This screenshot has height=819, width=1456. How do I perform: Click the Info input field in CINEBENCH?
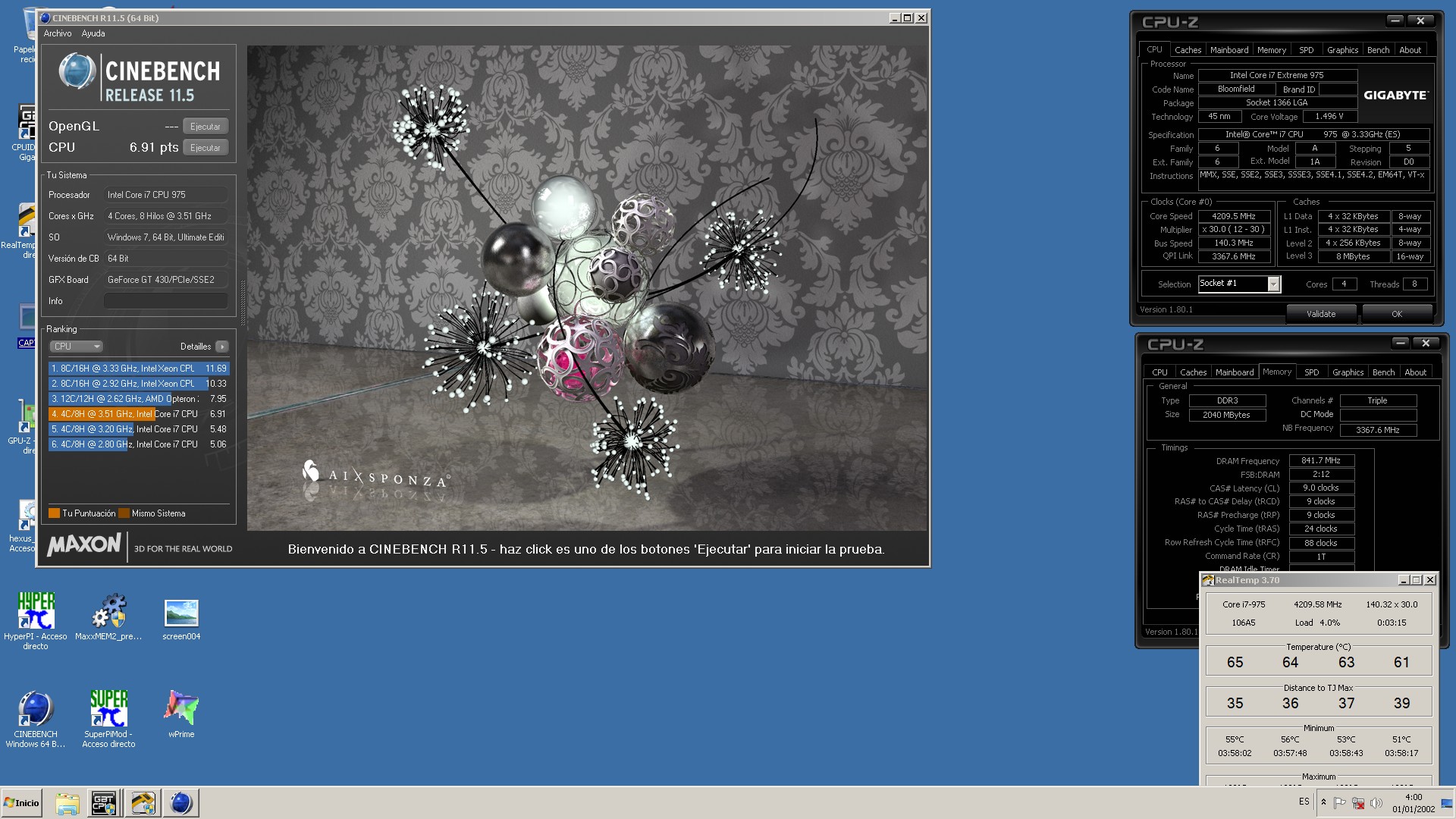pyautogui.click(x=165, y=301)
